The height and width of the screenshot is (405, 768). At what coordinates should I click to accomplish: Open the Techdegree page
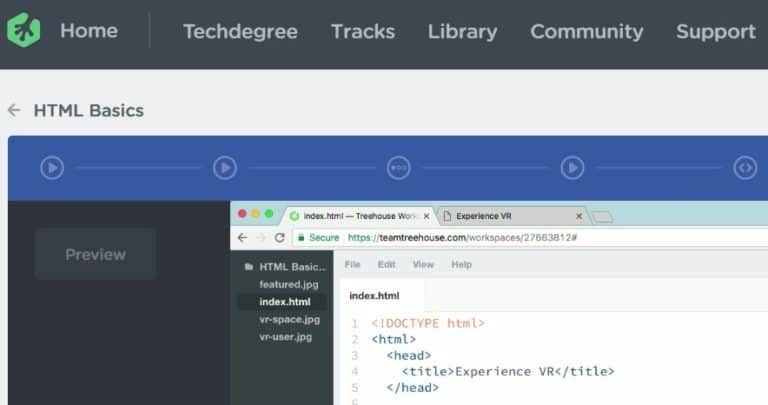(x=240, y=32)
